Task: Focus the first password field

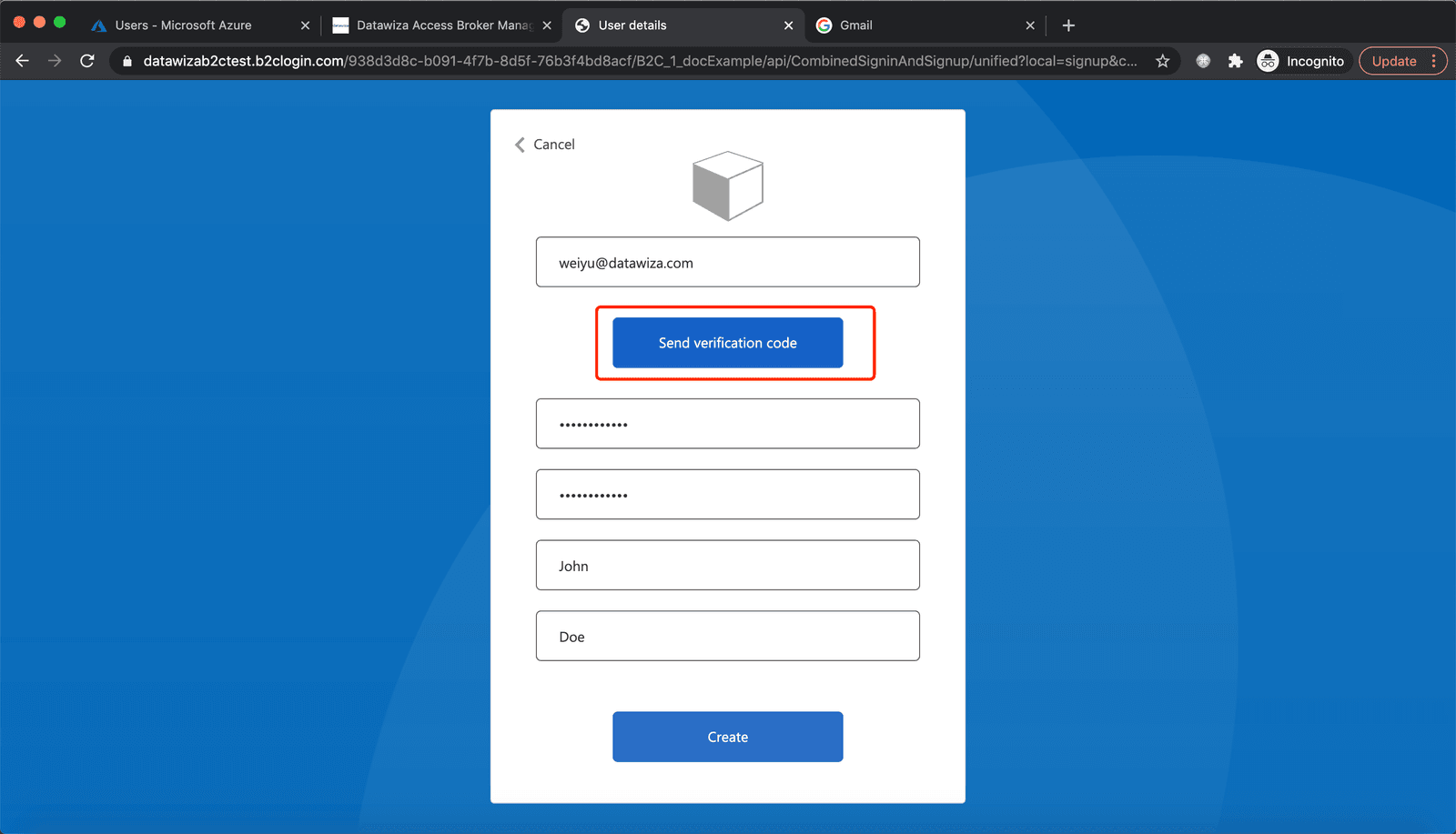Action: (728, 424)
